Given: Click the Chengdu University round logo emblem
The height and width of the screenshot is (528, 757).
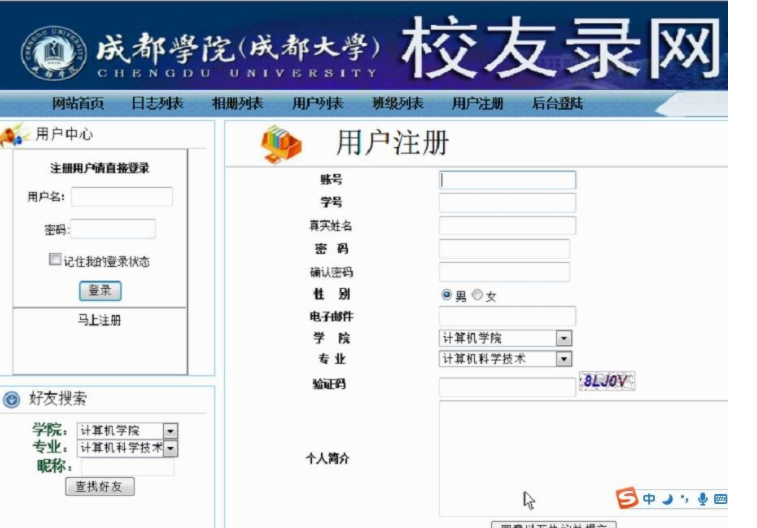Looking at the screenshot, I should pos(54,53).
